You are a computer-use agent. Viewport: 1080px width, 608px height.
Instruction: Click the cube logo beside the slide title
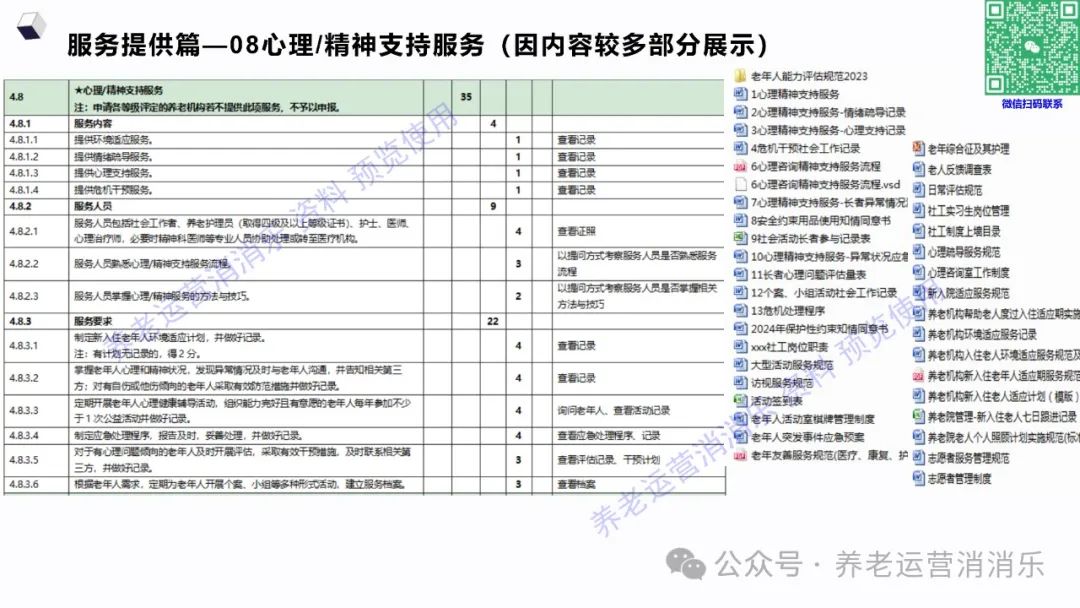pyautogui.click(x=30, y=25)
